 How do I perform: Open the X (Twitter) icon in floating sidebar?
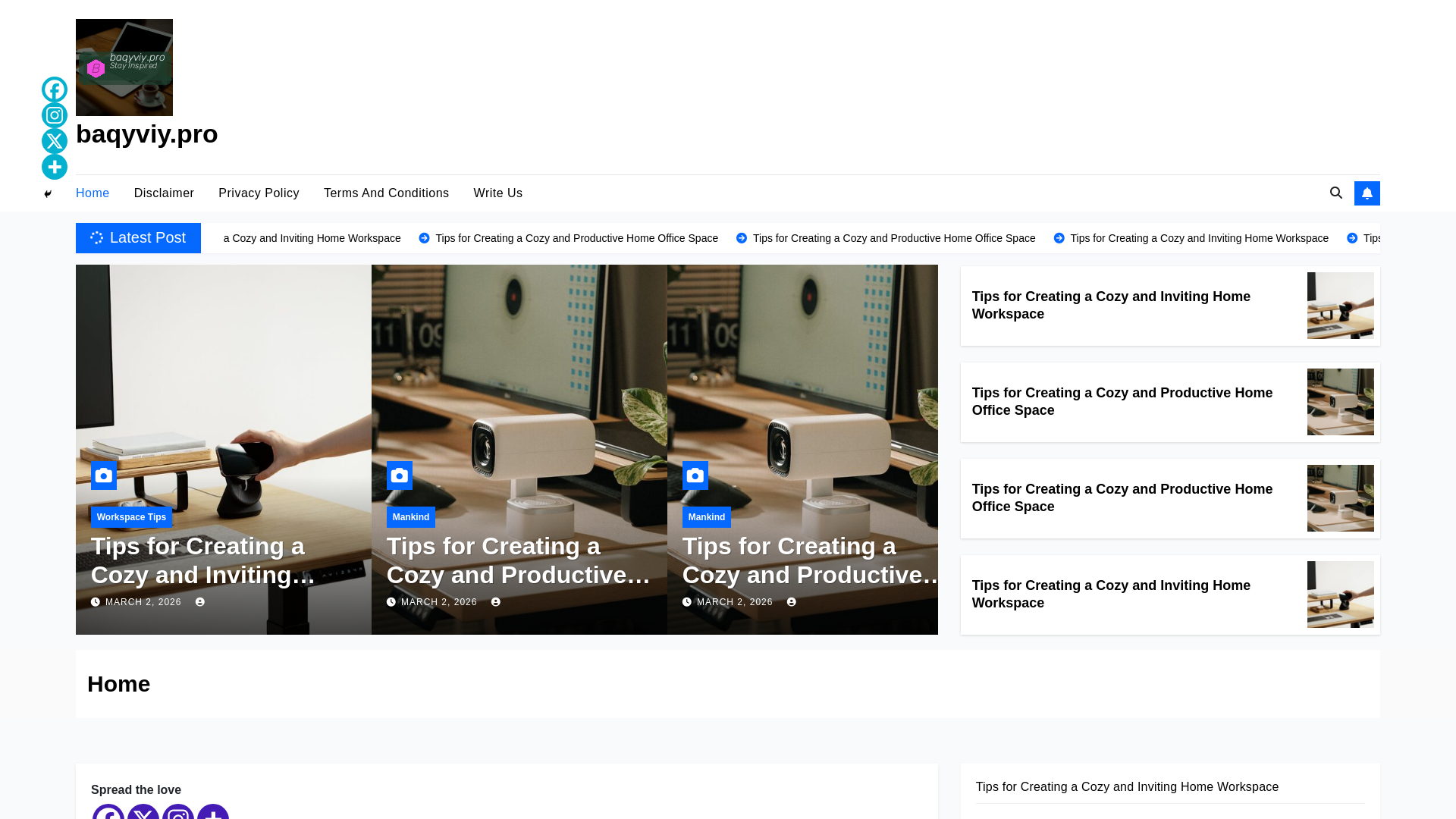click(55, 141)
